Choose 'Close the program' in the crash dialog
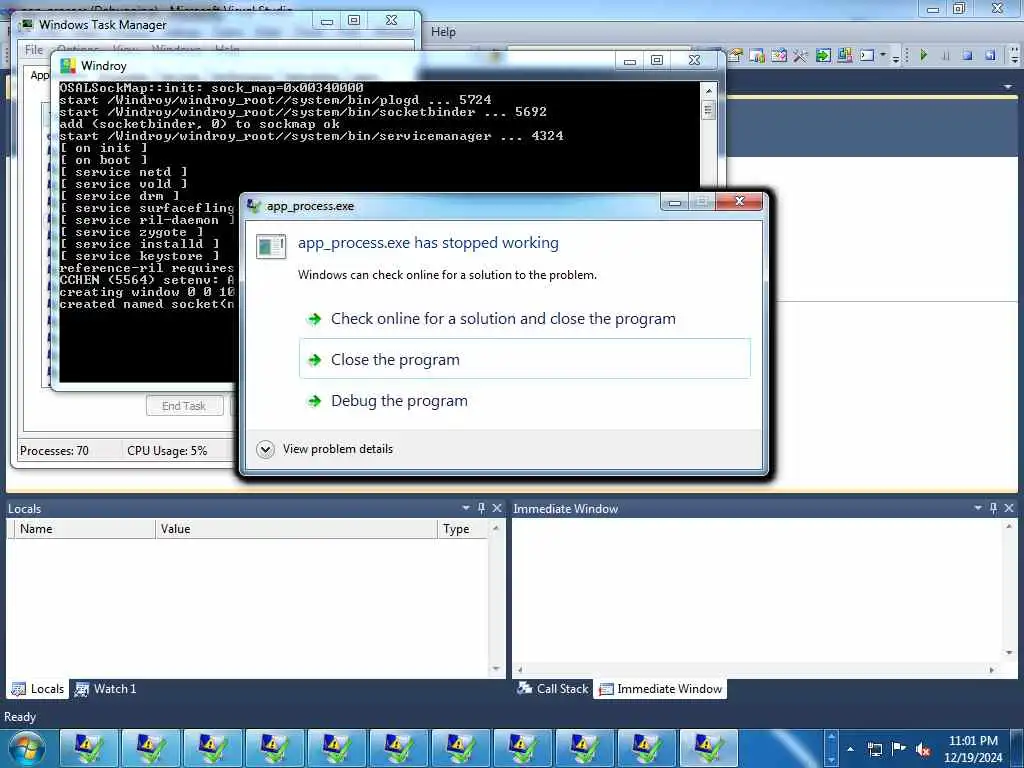Viewport: 1024px width, 768px height. (x=524, y=359)
